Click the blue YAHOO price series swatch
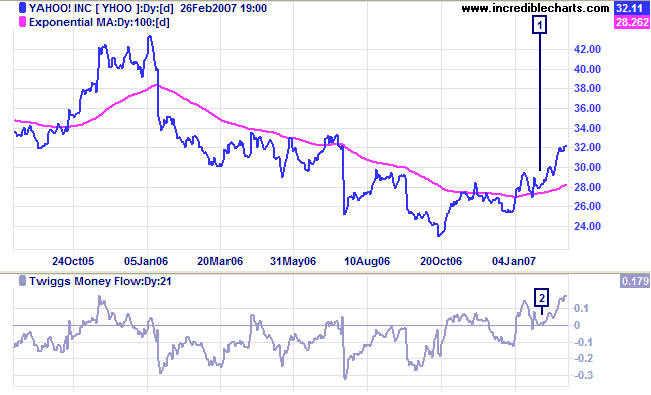651x395 pixels. pos(22,8)
